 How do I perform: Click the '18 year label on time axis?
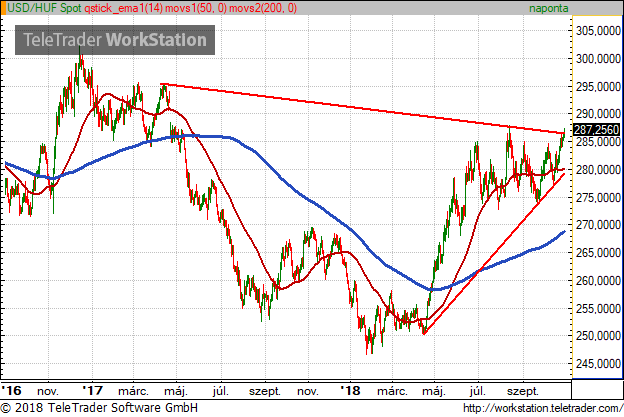[351, 391]
